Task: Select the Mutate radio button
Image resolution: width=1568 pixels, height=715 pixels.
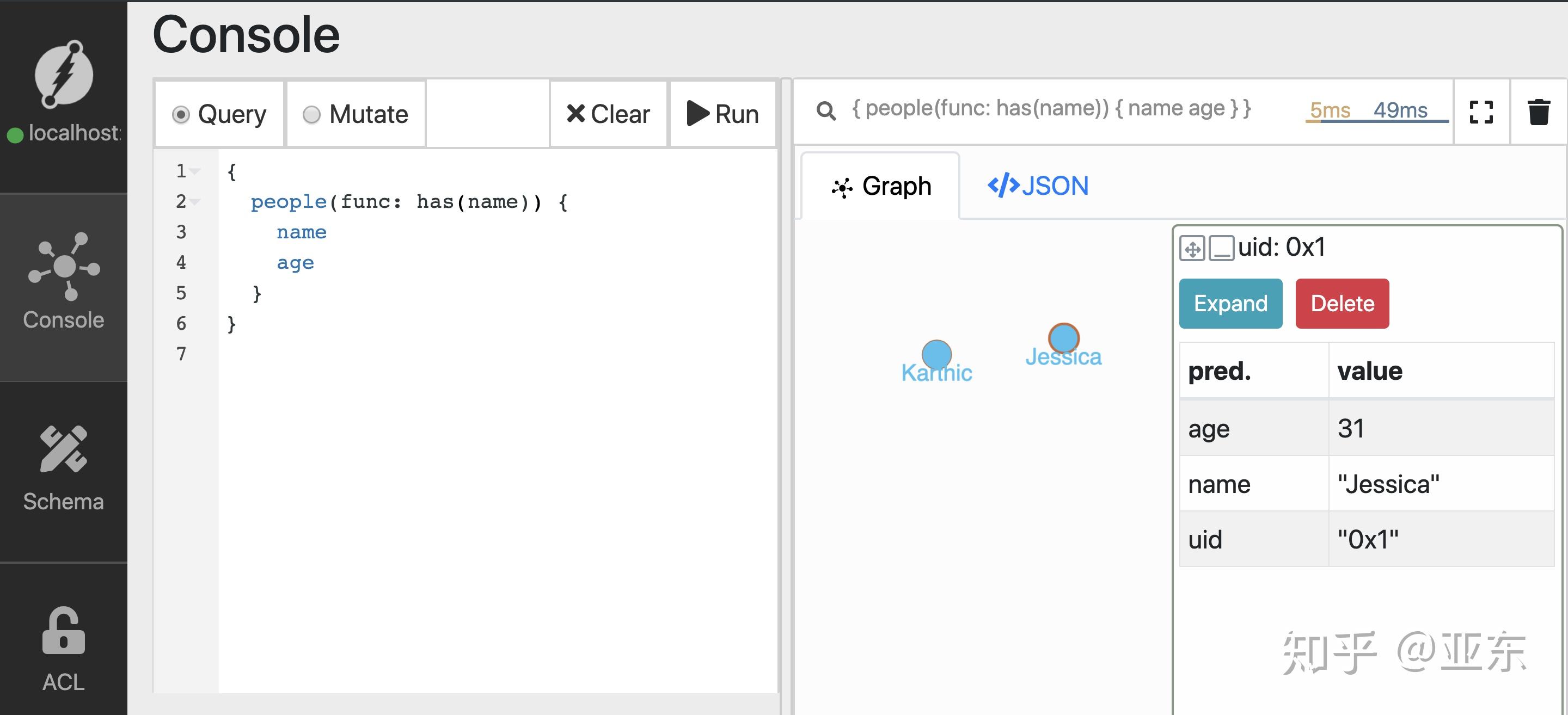Action: 311,114
